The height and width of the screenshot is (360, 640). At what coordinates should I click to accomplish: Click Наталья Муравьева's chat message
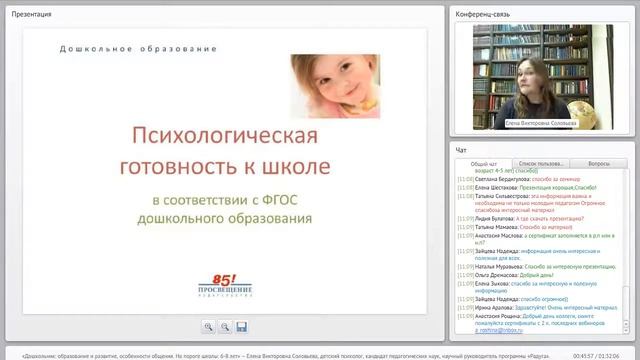coord(537,267)
